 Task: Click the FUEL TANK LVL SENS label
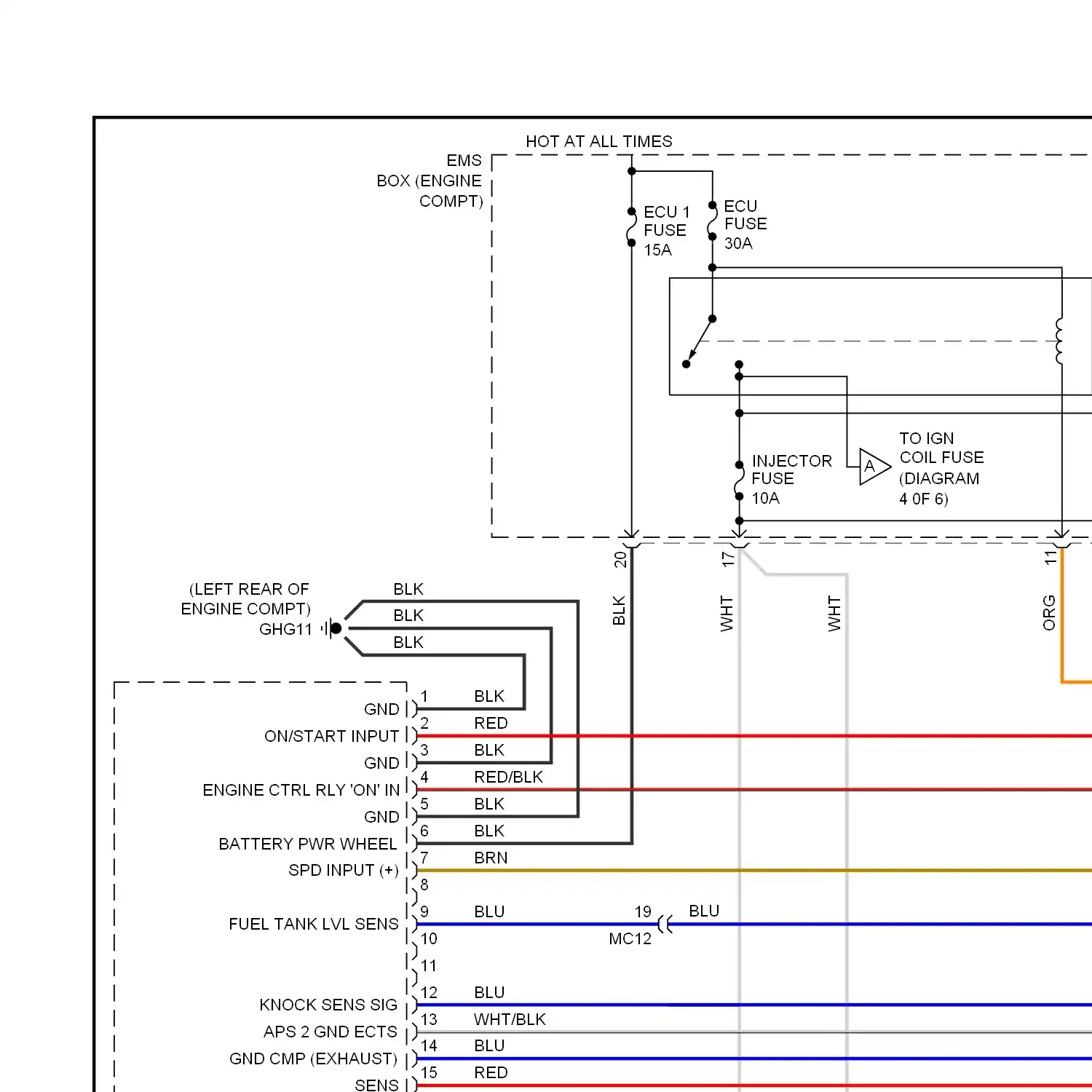(313, 924)
